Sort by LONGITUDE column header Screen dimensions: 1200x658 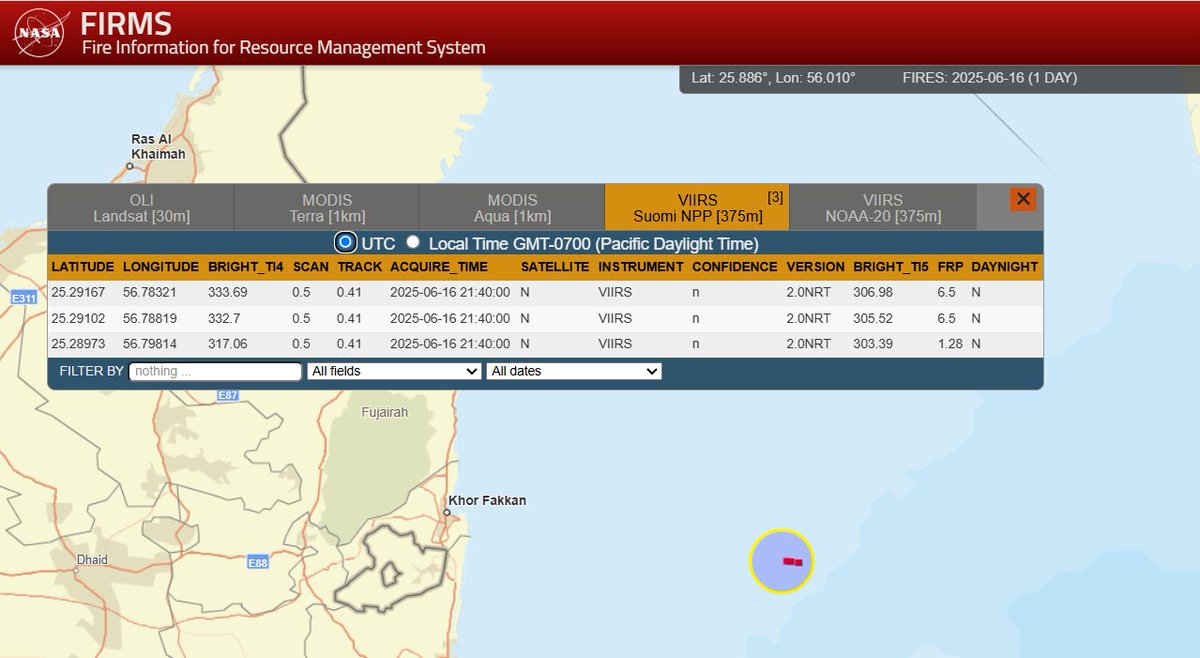click(x=161, y=267)
